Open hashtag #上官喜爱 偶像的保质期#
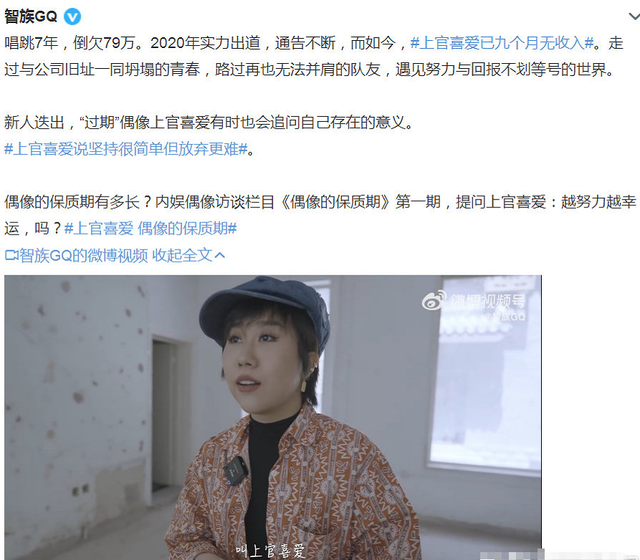 click(151, 229)
